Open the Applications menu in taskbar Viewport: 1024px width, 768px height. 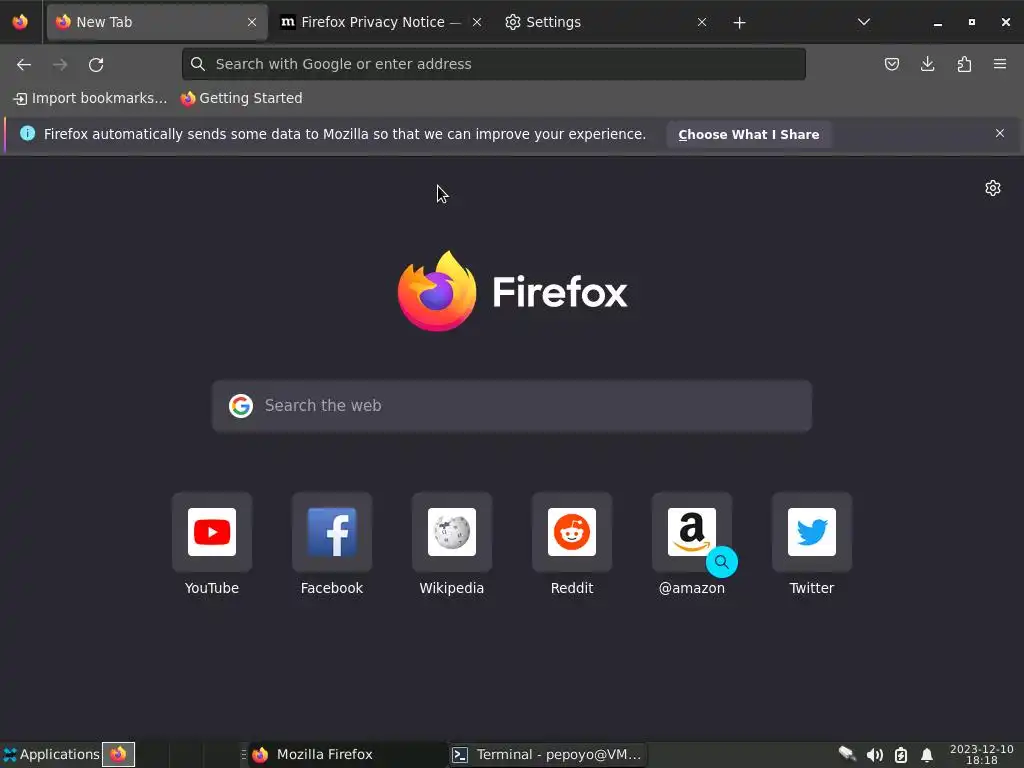click(51, 754)
